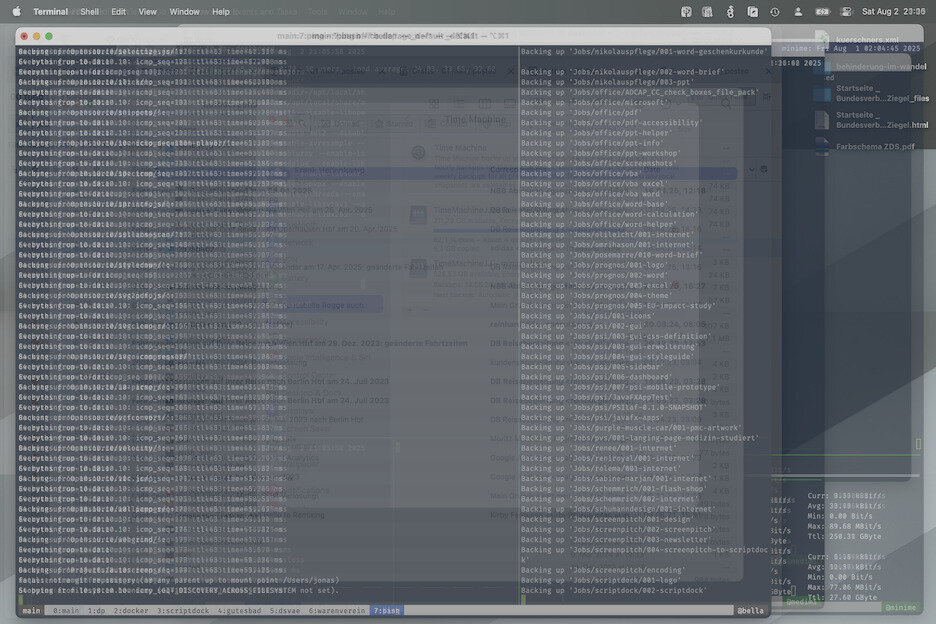Click the Startseite Ziegel.html file icon
The width and height of the screenshot is (936, 624).
[x=821, y=120]
